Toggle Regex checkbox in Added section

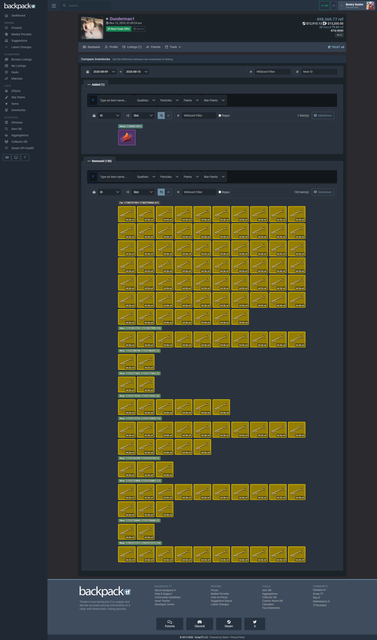click(220, 116)
